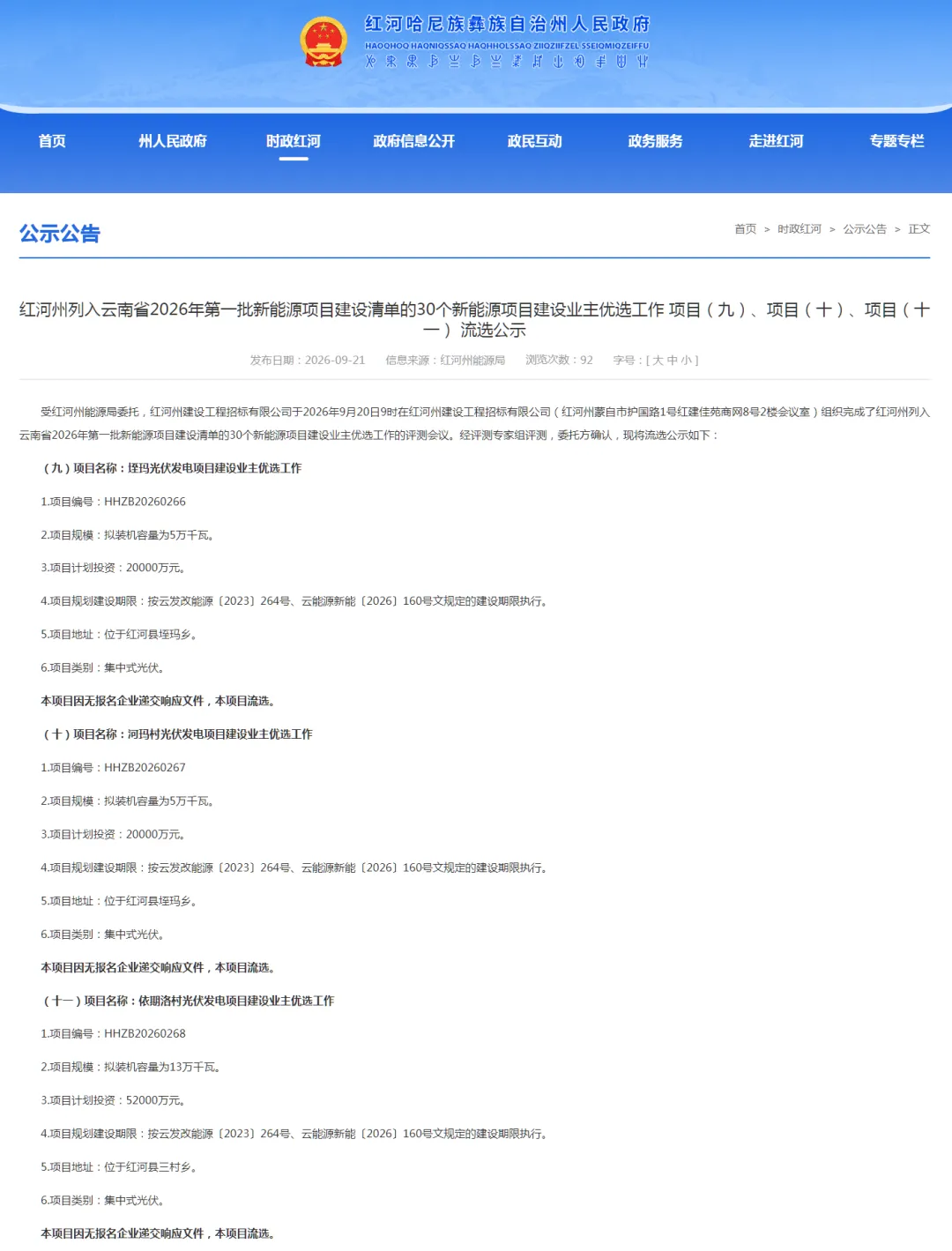Click the project (十) 河玛村 heading
The height and width of the screenshot is (1251, 952).
pos(176,734)
